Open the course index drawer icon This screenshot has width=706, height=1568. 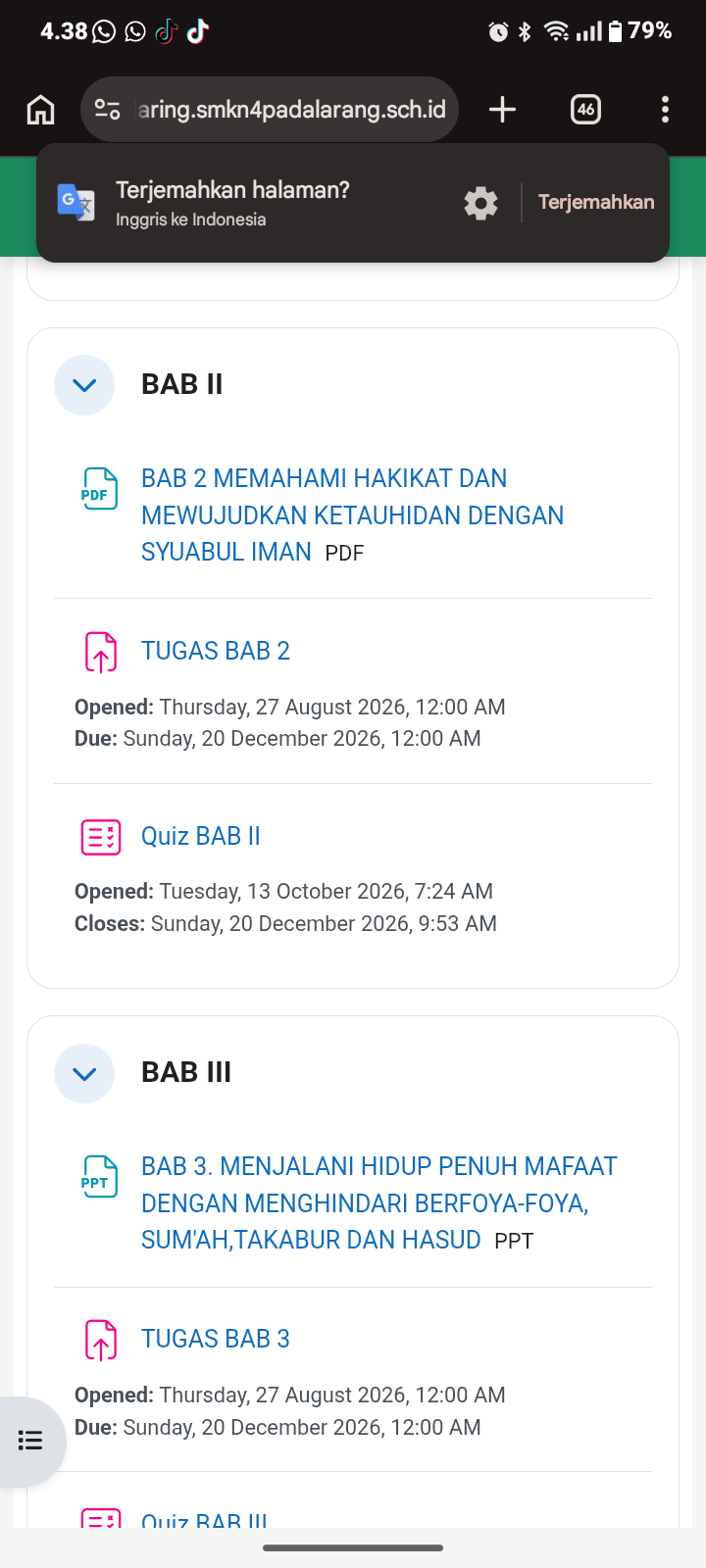[x=30, y=1440]
